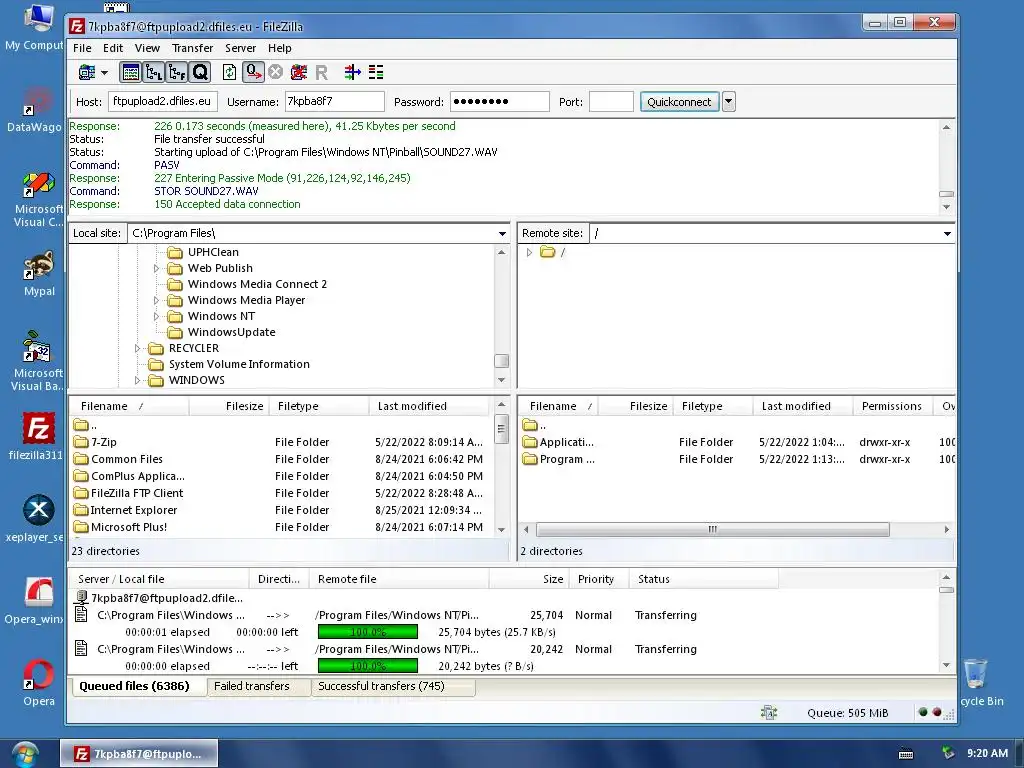This screenshot has height=768, width=1024.
Task: Expand the Windows Media Player folder
Action: 156,300
